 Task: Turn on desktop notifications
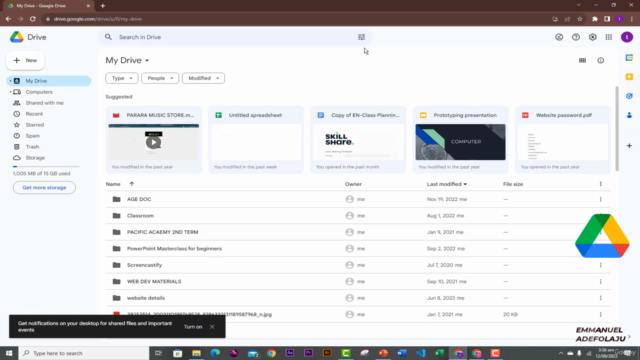[x=193, y=327]
